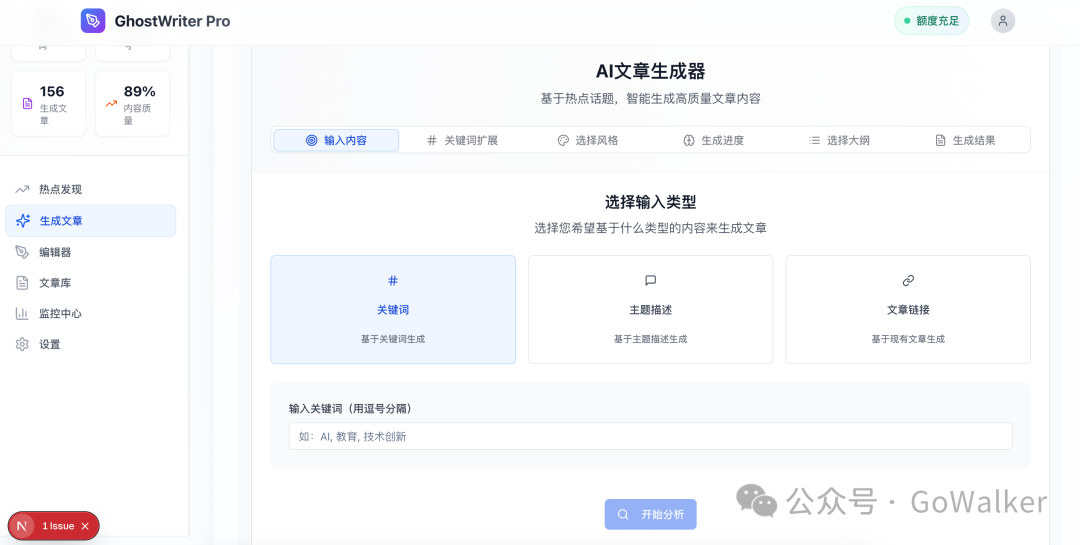Click the 选择输入类型 heading

pyautogui.click(x=650, y=202)
